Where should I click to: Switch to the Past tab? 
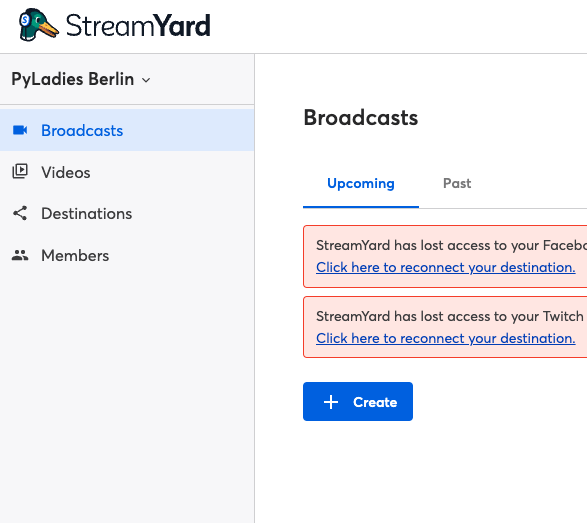pos(457,183)
